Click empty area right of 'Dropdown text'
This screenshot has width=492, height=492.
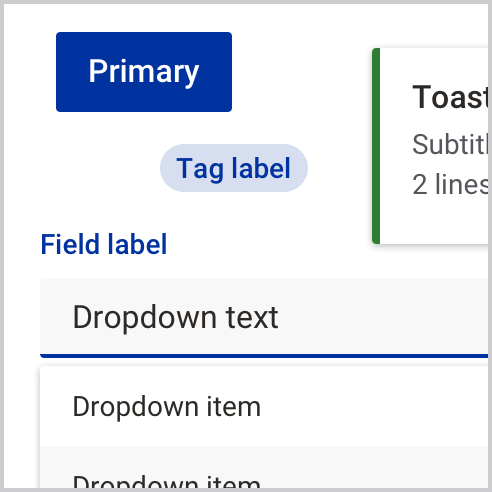tap(383, 317)
